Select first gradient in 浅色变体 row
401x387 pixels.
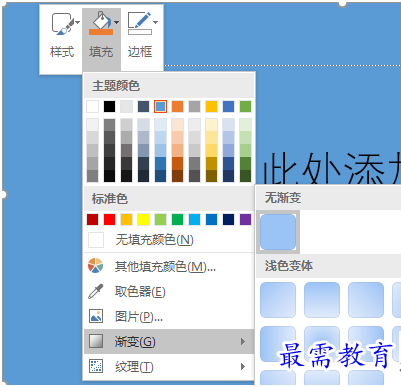[x=278, y=300]
